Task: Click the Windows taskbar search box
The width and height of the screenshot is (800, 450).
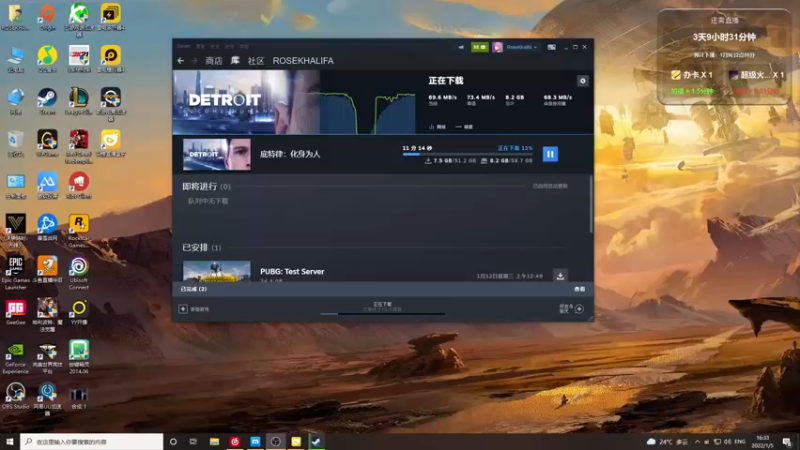Action: pyautogui.click(x=92, y=442)
